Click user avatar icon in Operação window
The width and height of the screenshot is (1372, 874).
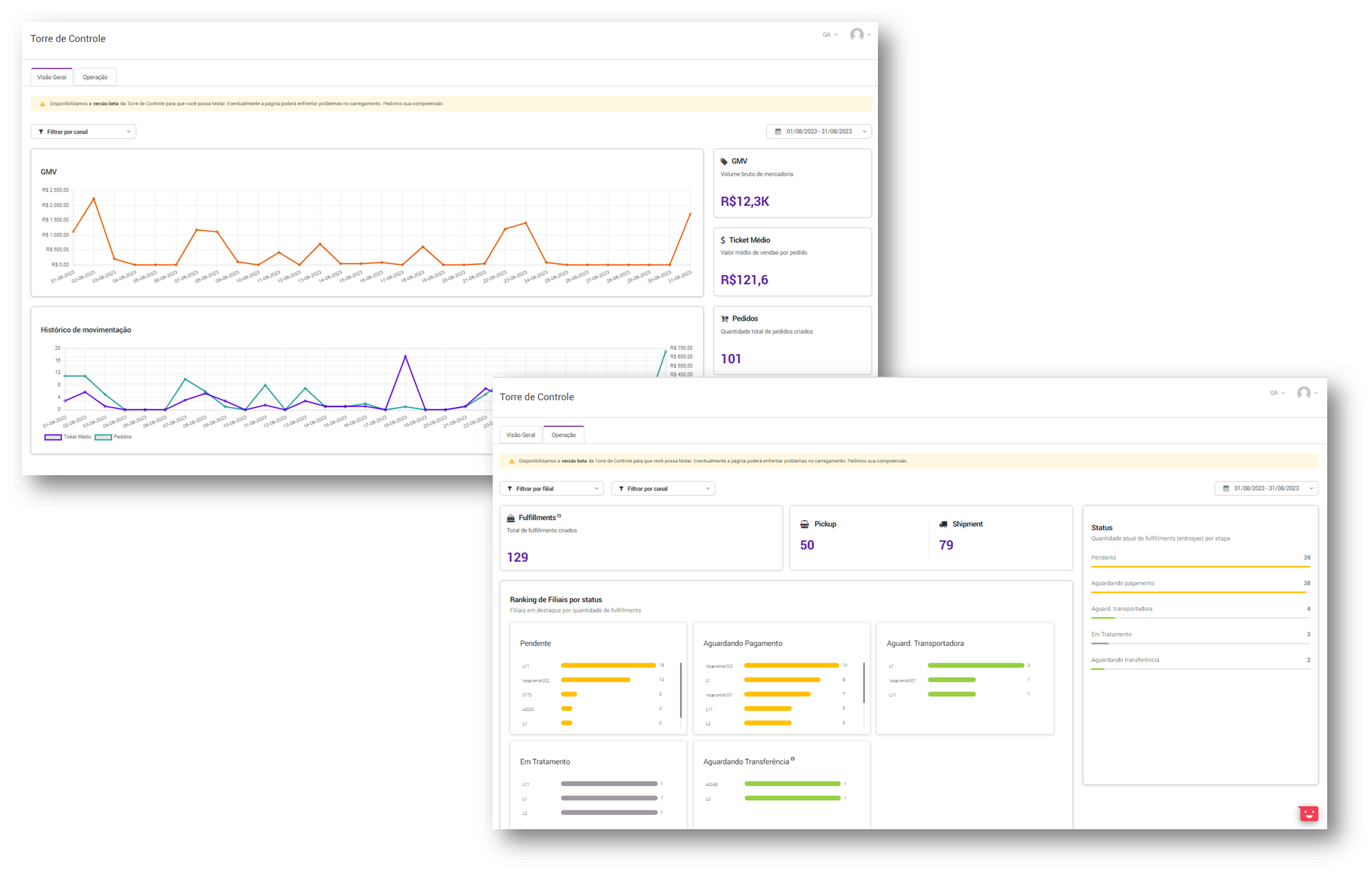tap(1304, 393)
